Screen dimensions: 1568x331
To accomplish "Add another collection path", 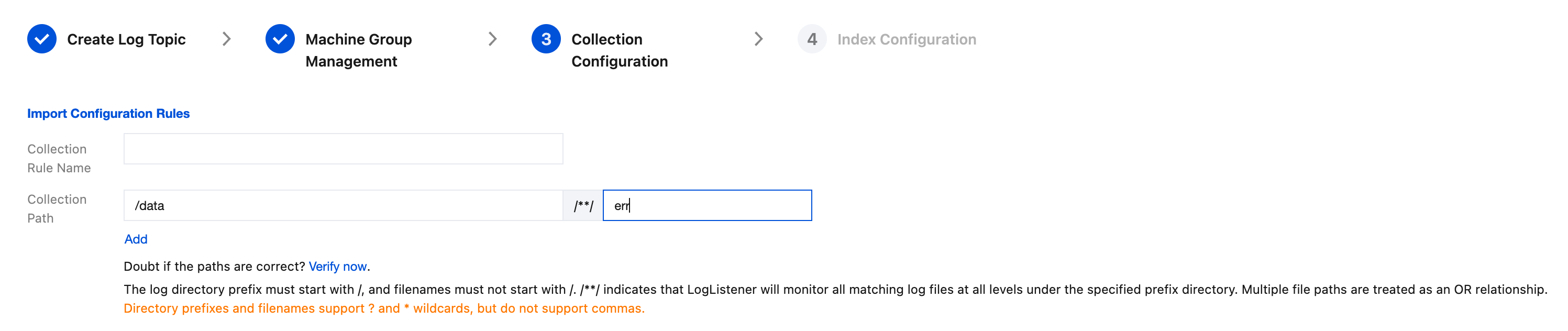I will click(136, 239).
